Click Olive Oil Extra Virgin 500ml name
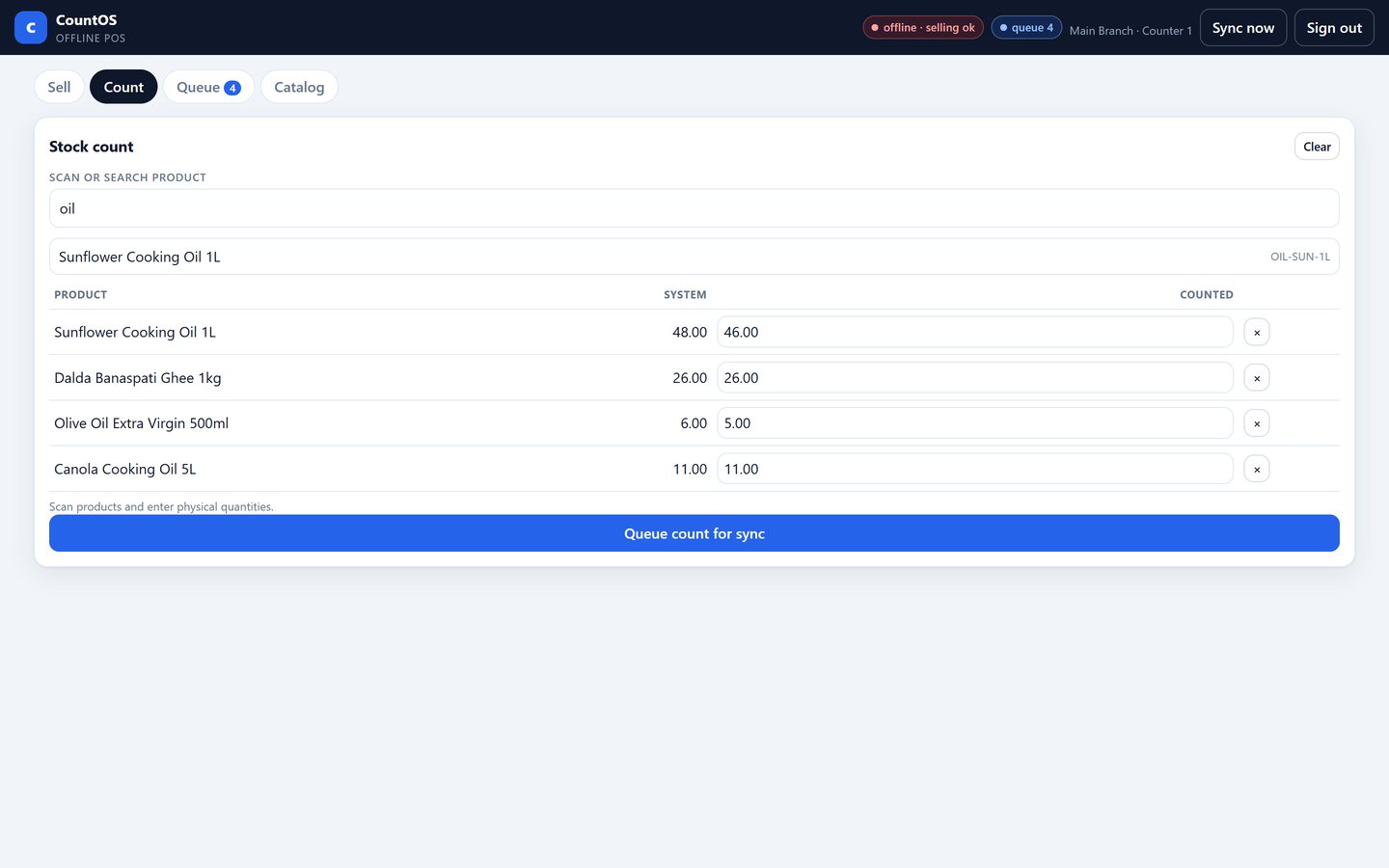Viewport: 1389px width, 868px height. click(x=142, y=423)
